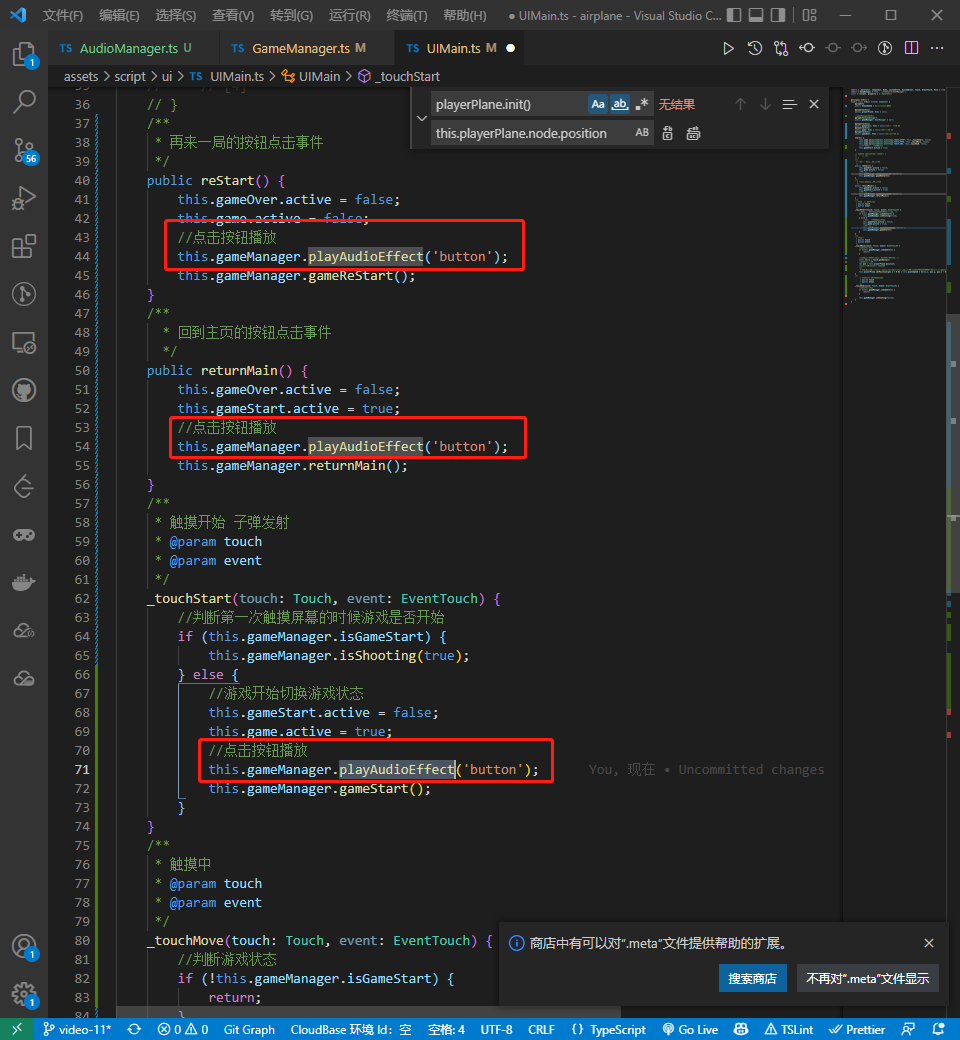The width and height of the screenshot is (960, 1040).
Task: Toggle bottom panel layout button
Action: click(756, 15)
